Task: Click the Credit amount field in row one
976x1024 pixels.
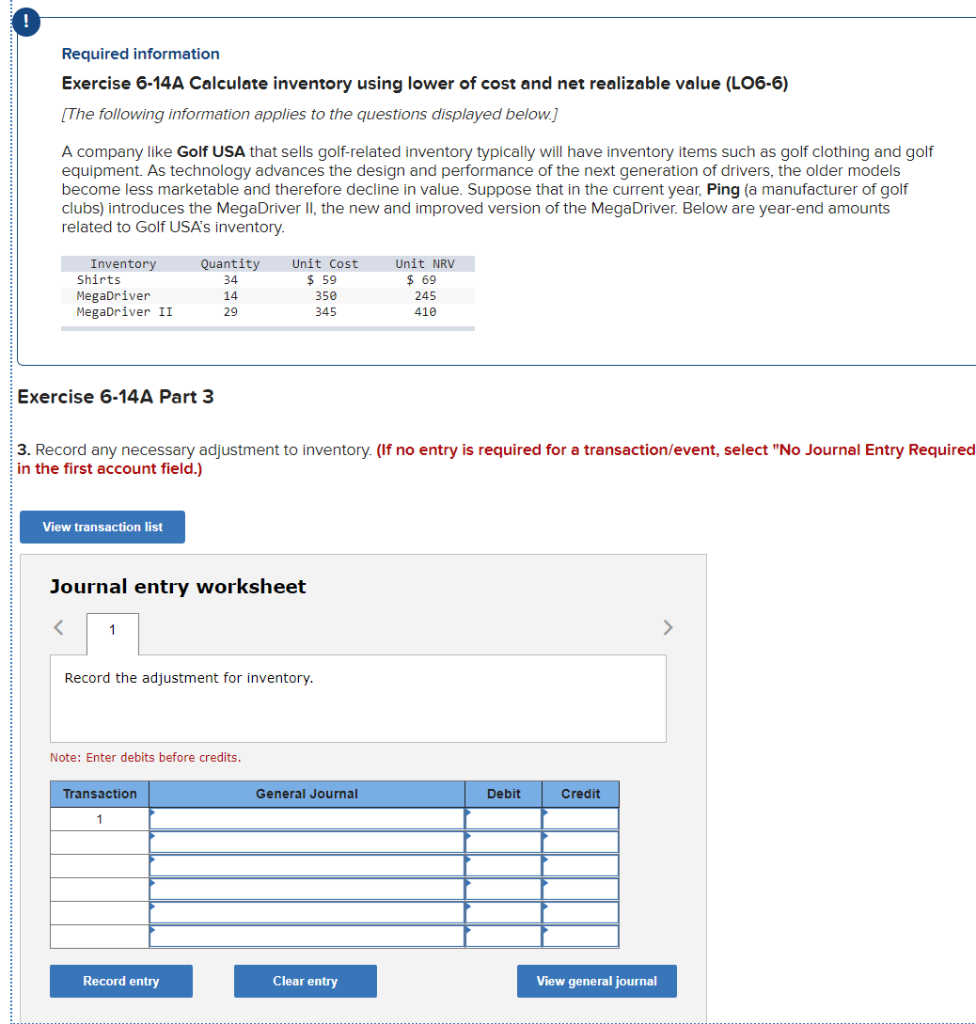Action: [x=580, y=818]
